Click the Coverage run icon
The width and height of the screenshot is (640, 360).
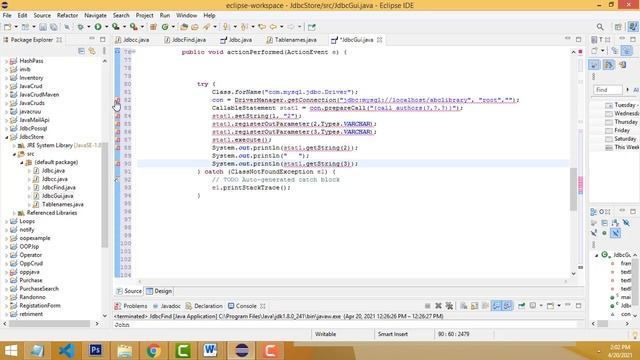point(116,27)
